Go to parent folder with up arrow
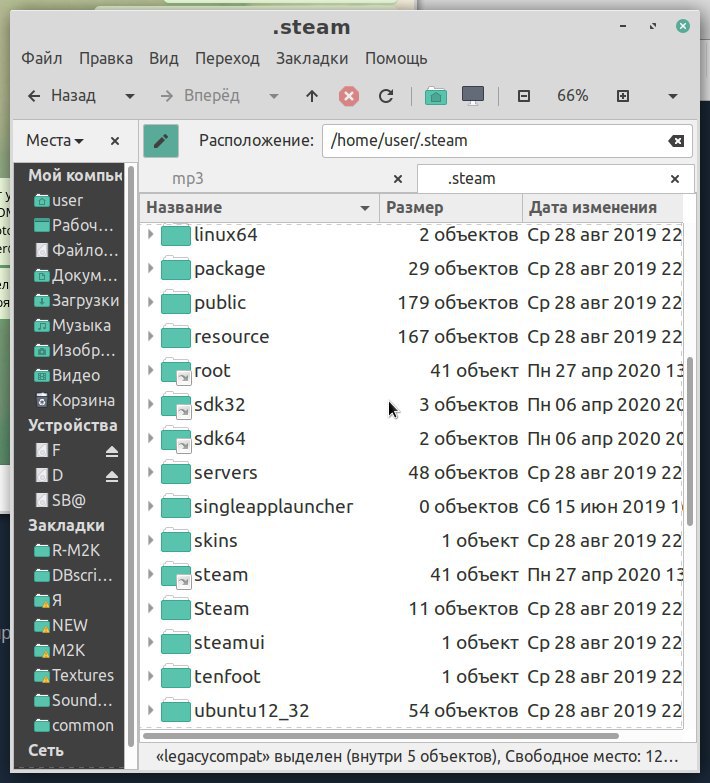710x783 pixels. pyautogui.click(x=312, y=96)
